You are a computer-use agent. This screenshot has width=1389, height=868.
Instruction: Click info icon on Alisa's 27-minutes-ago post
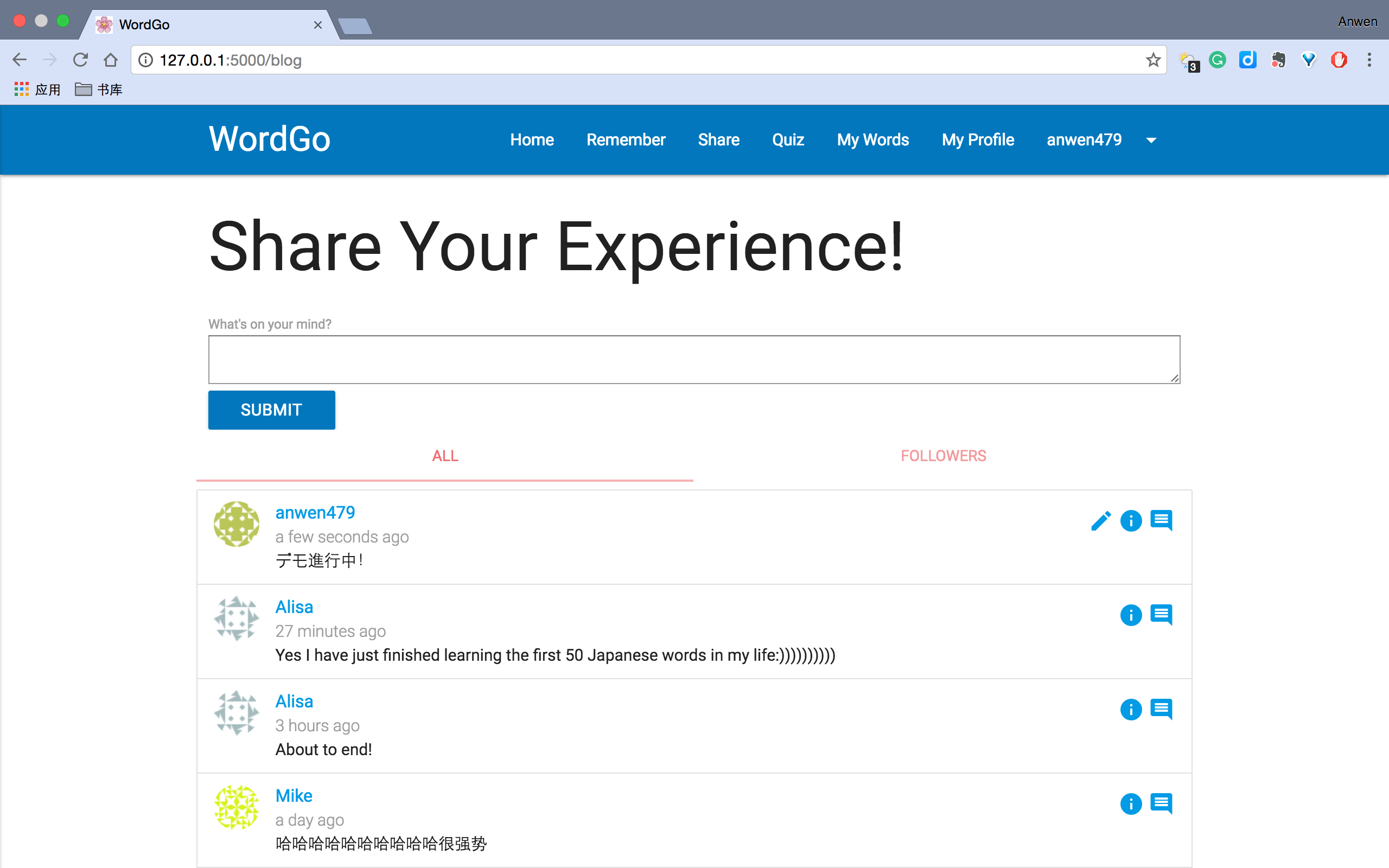coord(1131,615)
